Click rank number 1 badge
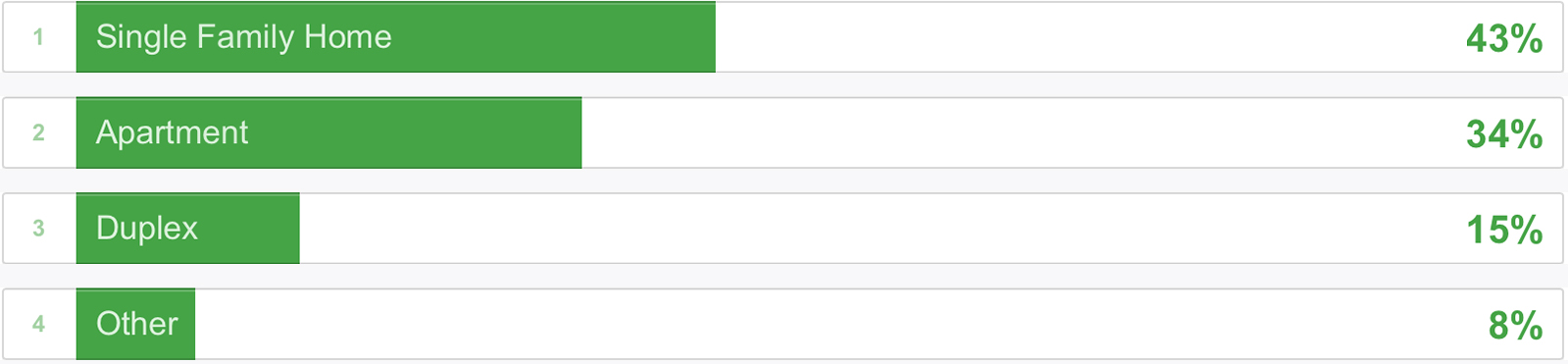The image size is (1568, 364). [x=38, y=37]
